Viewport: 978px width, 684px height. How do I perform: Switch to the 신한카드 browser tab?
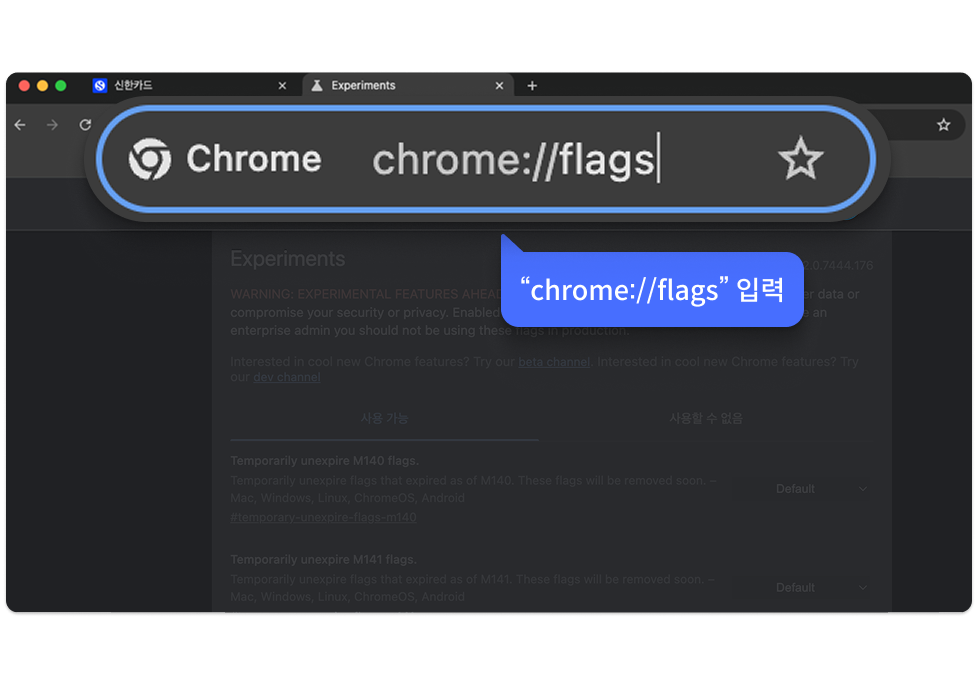pyautogui.click(x=160, y=86)
